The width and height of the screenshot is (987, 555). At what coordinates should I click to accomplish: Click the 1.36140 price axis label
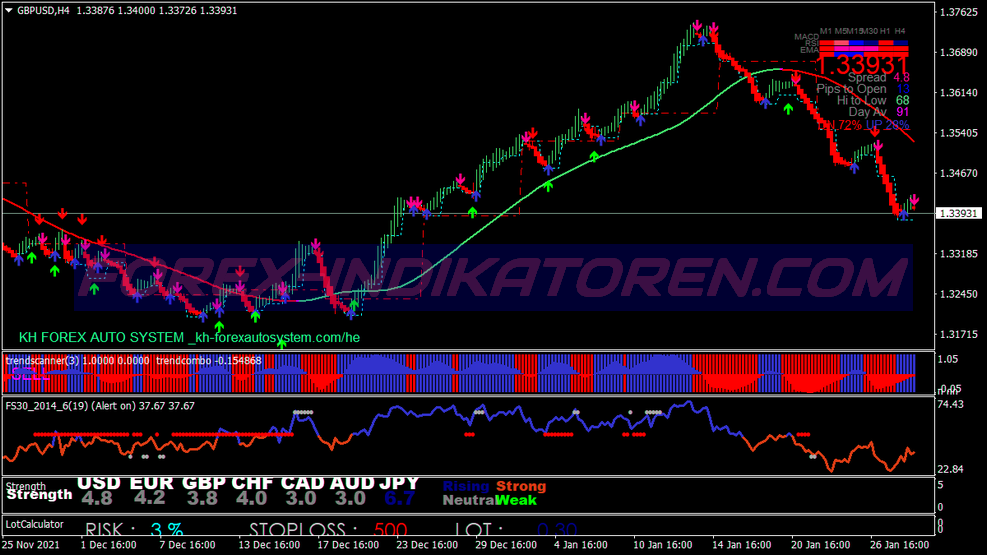pos(958,92)
